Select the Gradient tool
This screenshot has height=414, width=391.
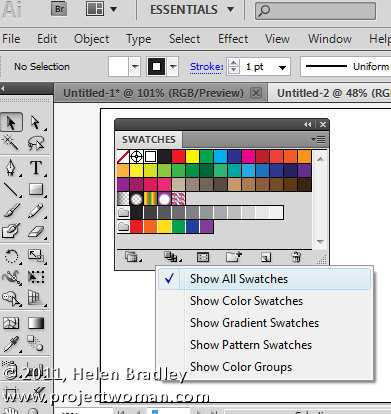[x=35, y=323]
